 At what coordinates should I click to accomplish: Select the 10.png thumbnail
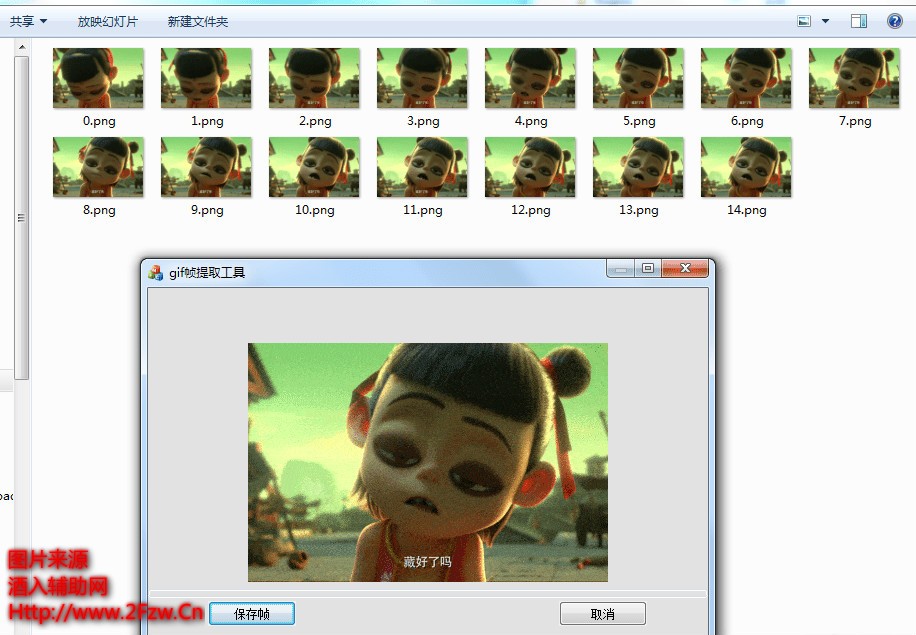pyautogui.click(x=314, y=167)
